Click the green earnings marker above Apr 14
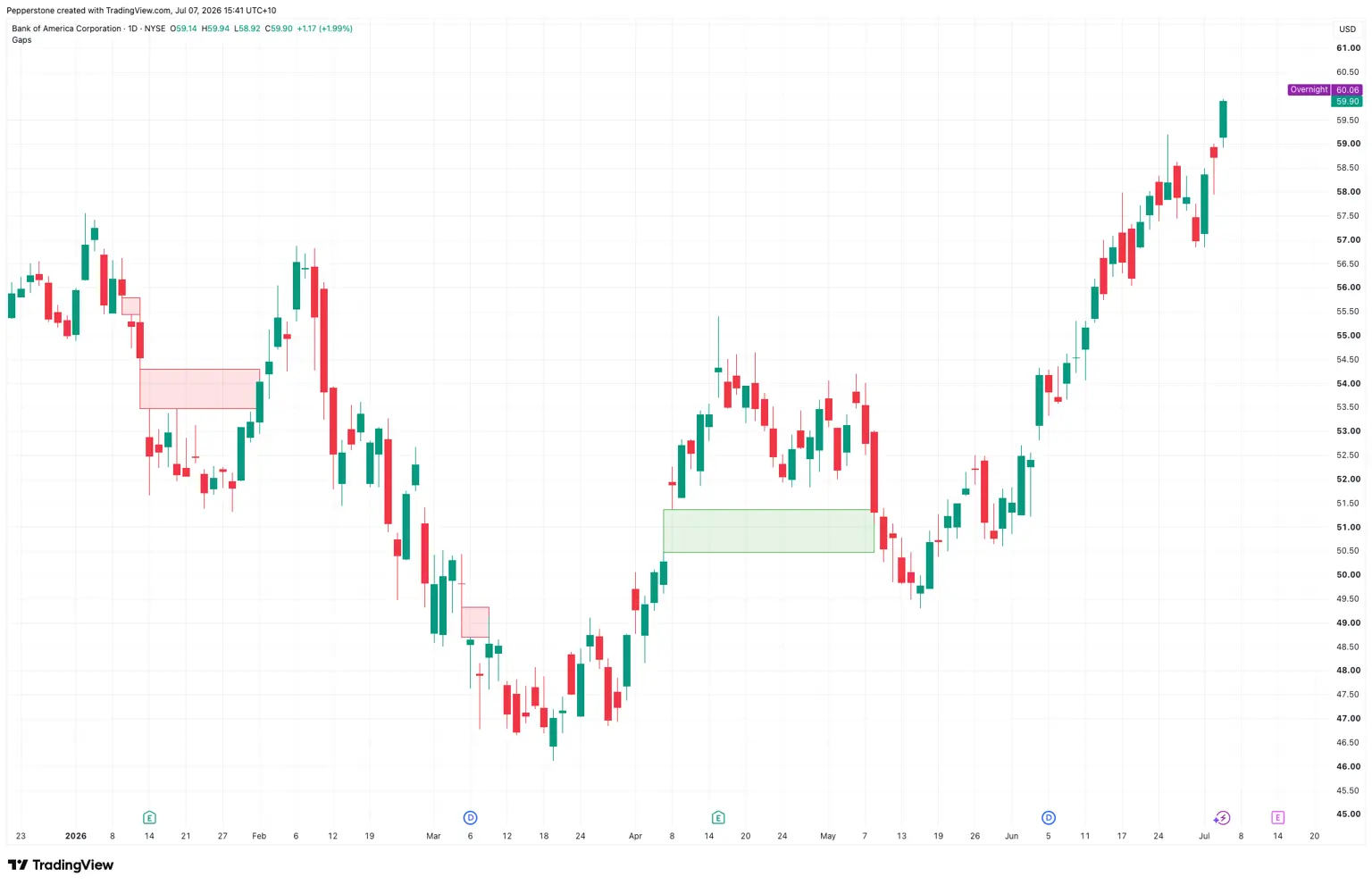1372x885 pixels. [718, 817]
